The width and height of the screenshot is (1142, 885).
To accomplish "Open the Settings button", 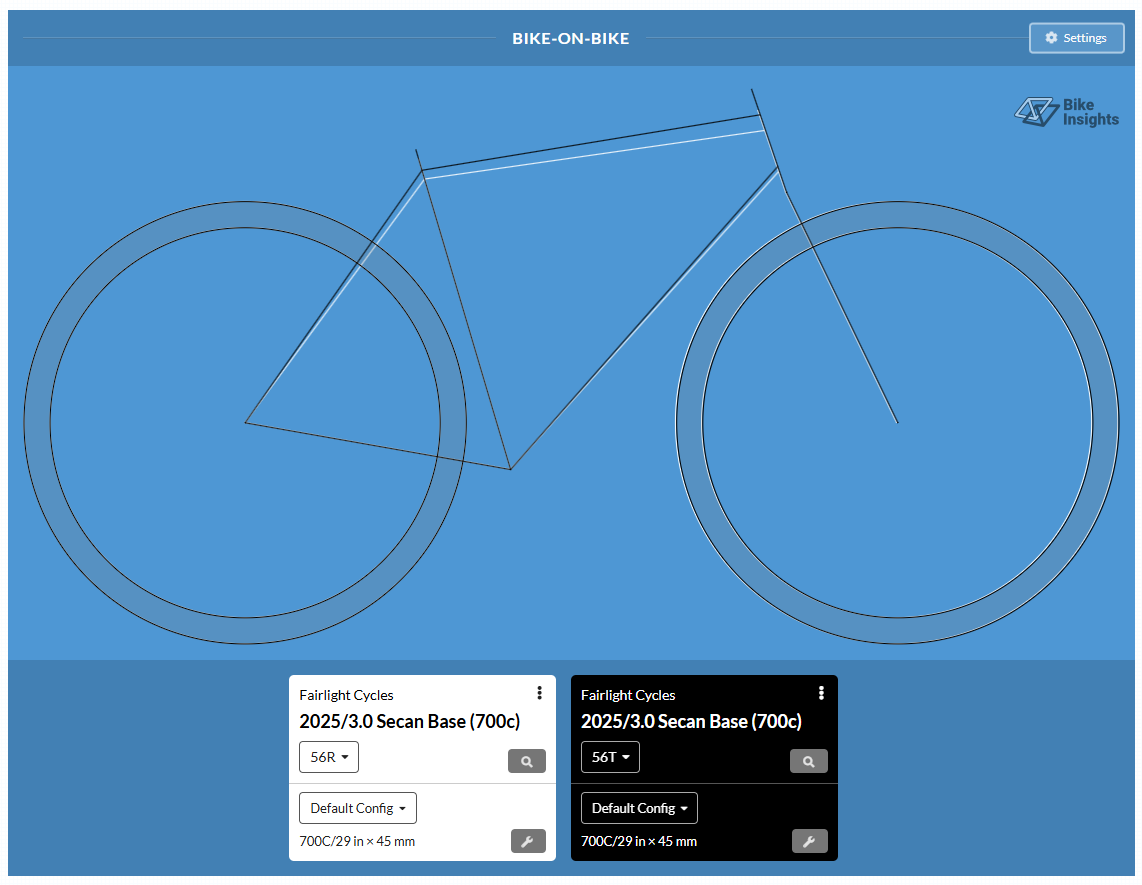I will 1076,38.
